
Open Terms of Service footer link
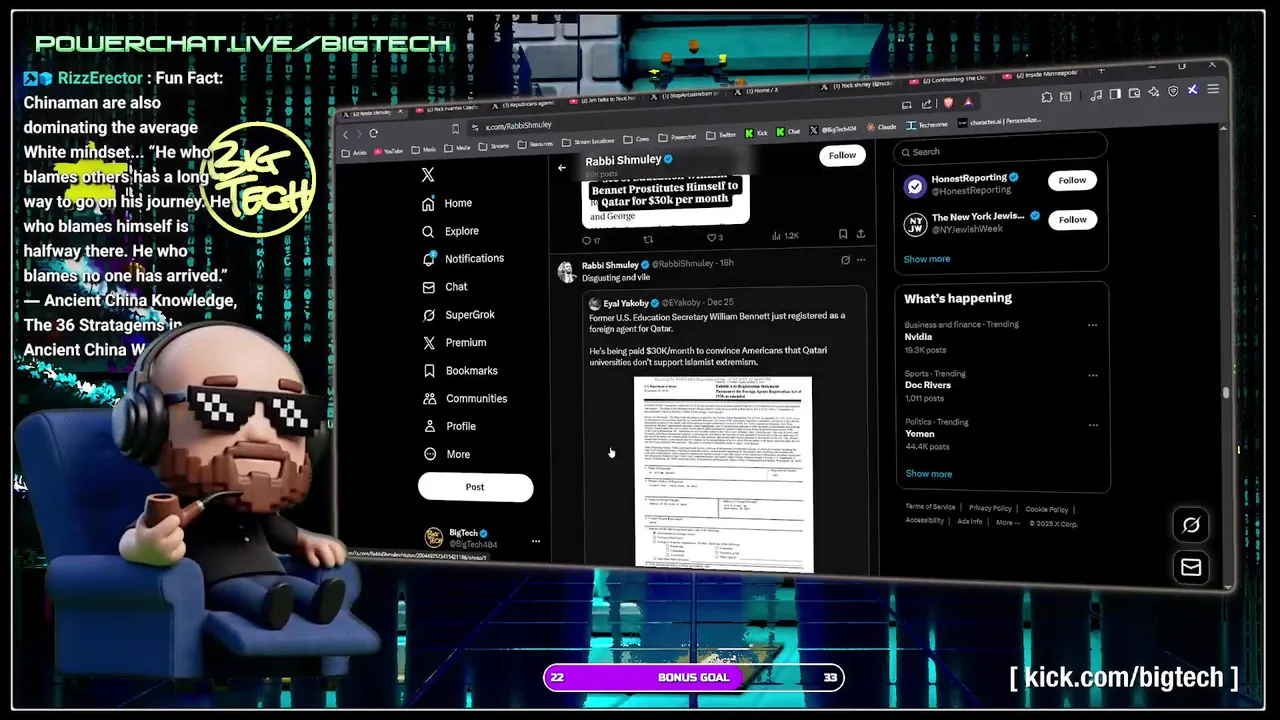(930, 507)
